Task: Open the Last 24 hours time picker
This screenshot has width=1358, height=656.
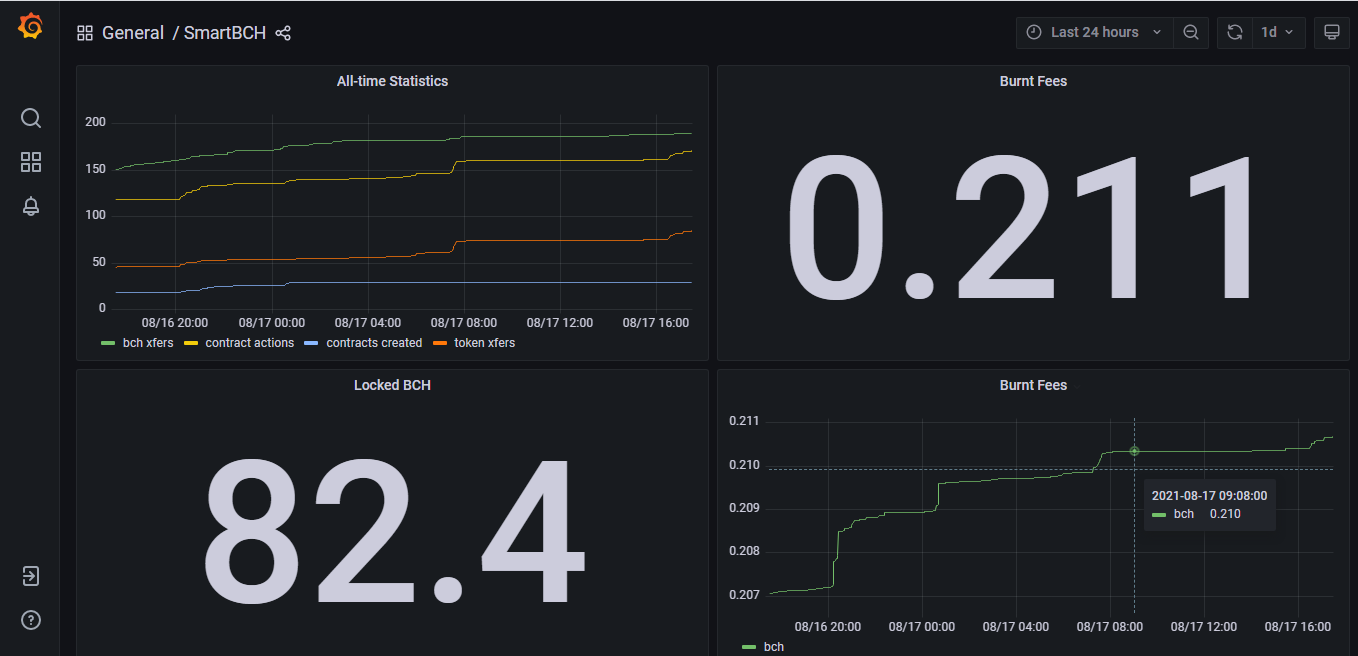Action: (1094, 32)
